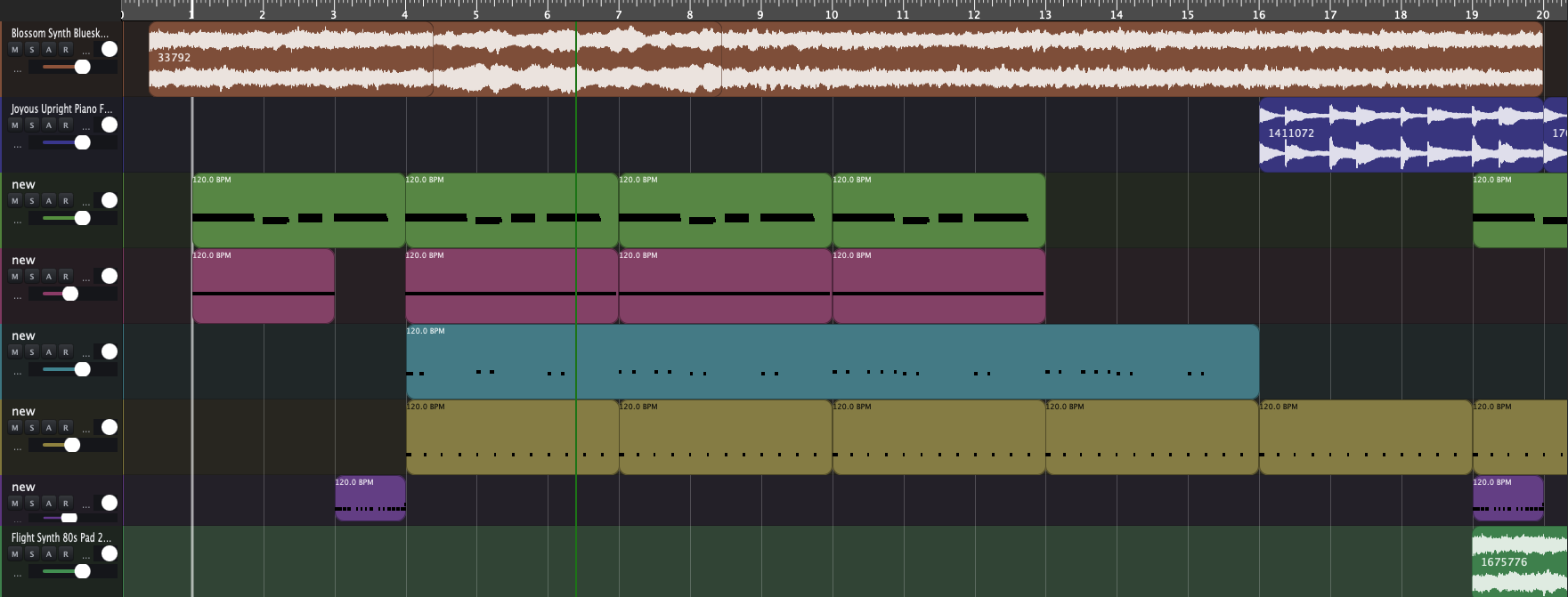Screen dimensions: 1568x597
Task: Click the pan knob on teal 'new' track
Action: [x=110, y=351]
